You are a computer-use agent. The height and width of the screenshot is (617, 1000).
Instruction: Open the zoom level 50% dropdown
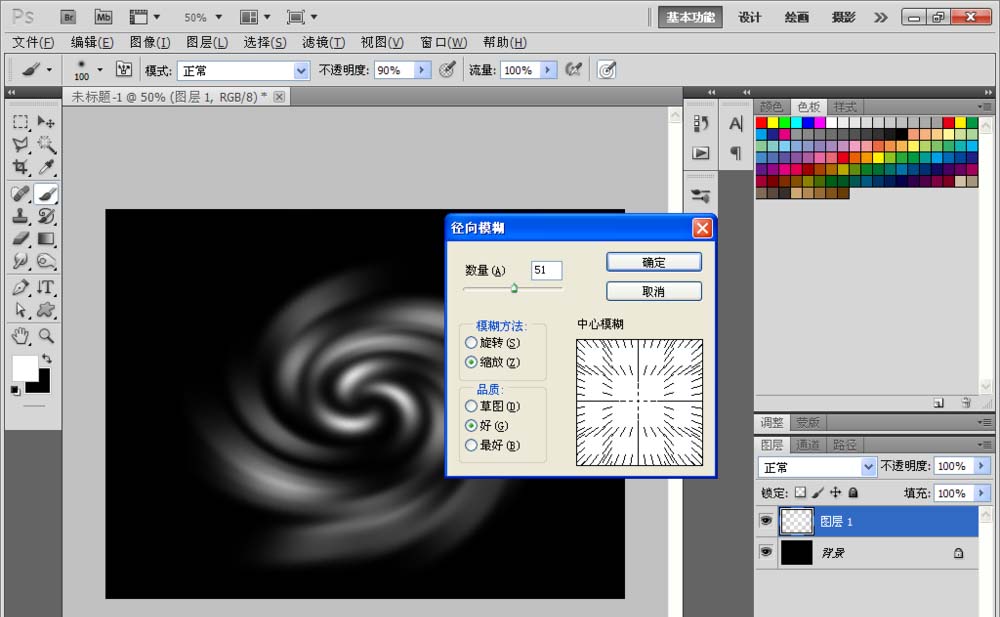[x=219, y=17]
